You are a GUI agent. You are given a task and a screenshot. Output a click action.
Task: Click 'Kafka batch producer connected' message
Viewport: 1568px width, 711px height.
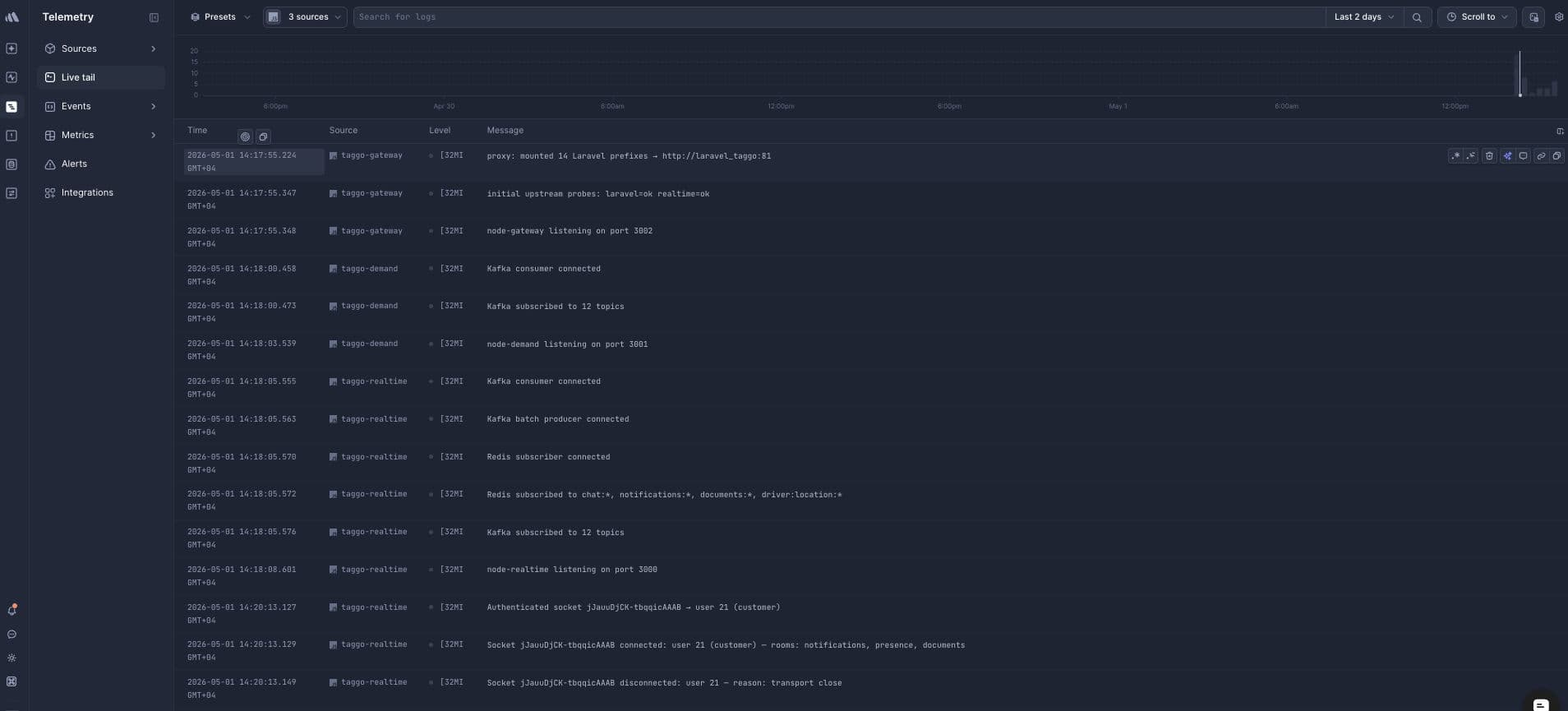(x=558, y=419)
